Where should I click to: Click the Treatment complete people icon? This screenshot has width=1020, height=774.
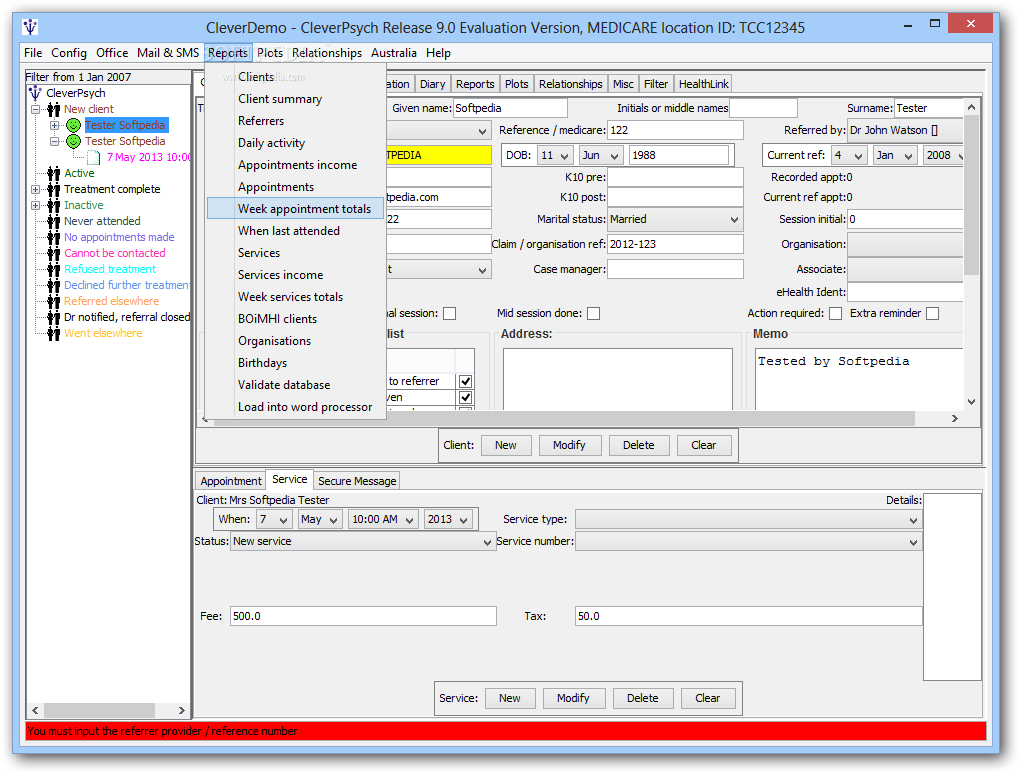54,189
